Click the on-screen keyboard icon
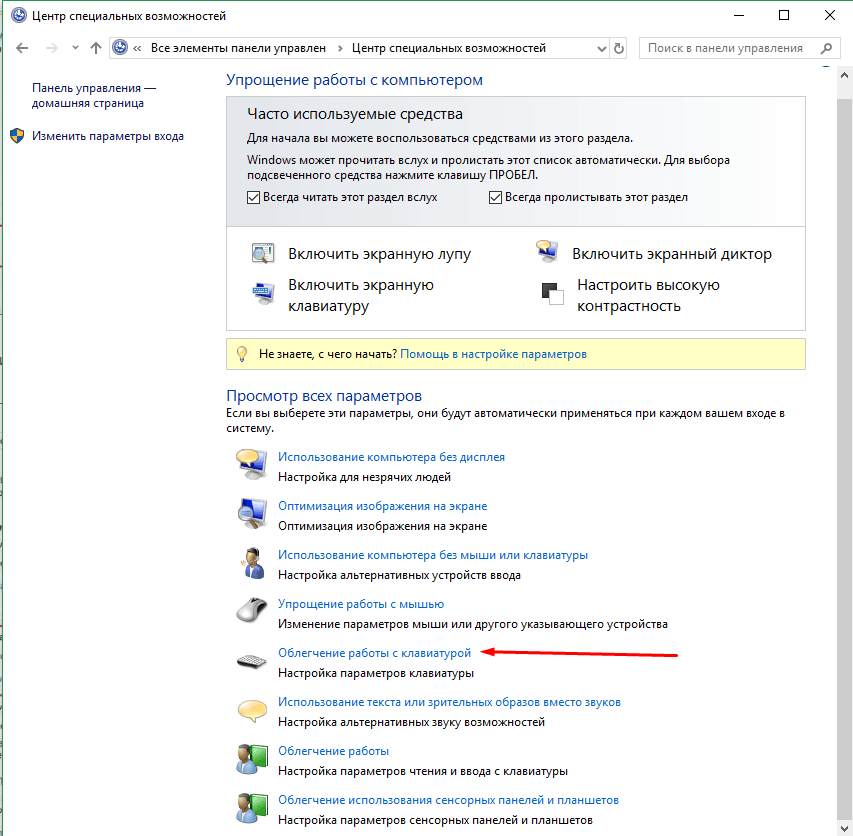 (x=264, y=294)
